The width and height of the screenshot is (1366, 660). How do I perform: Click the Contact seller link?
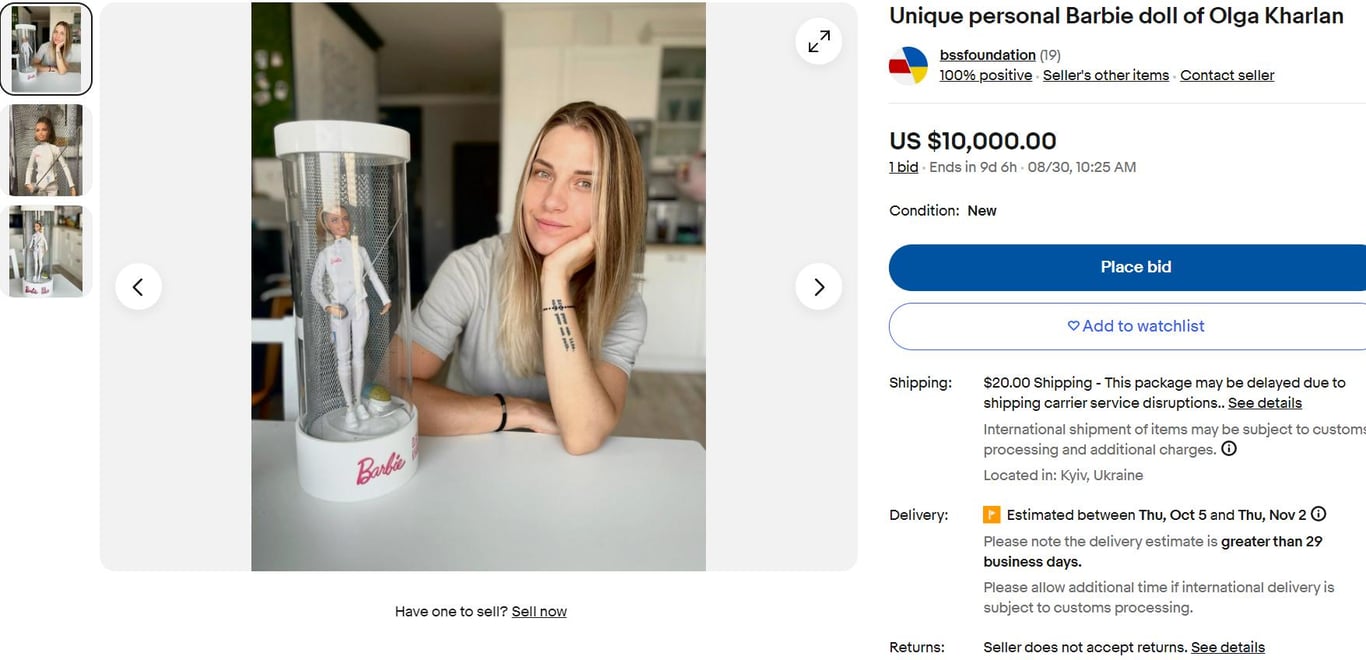[x=1227, y=75]
